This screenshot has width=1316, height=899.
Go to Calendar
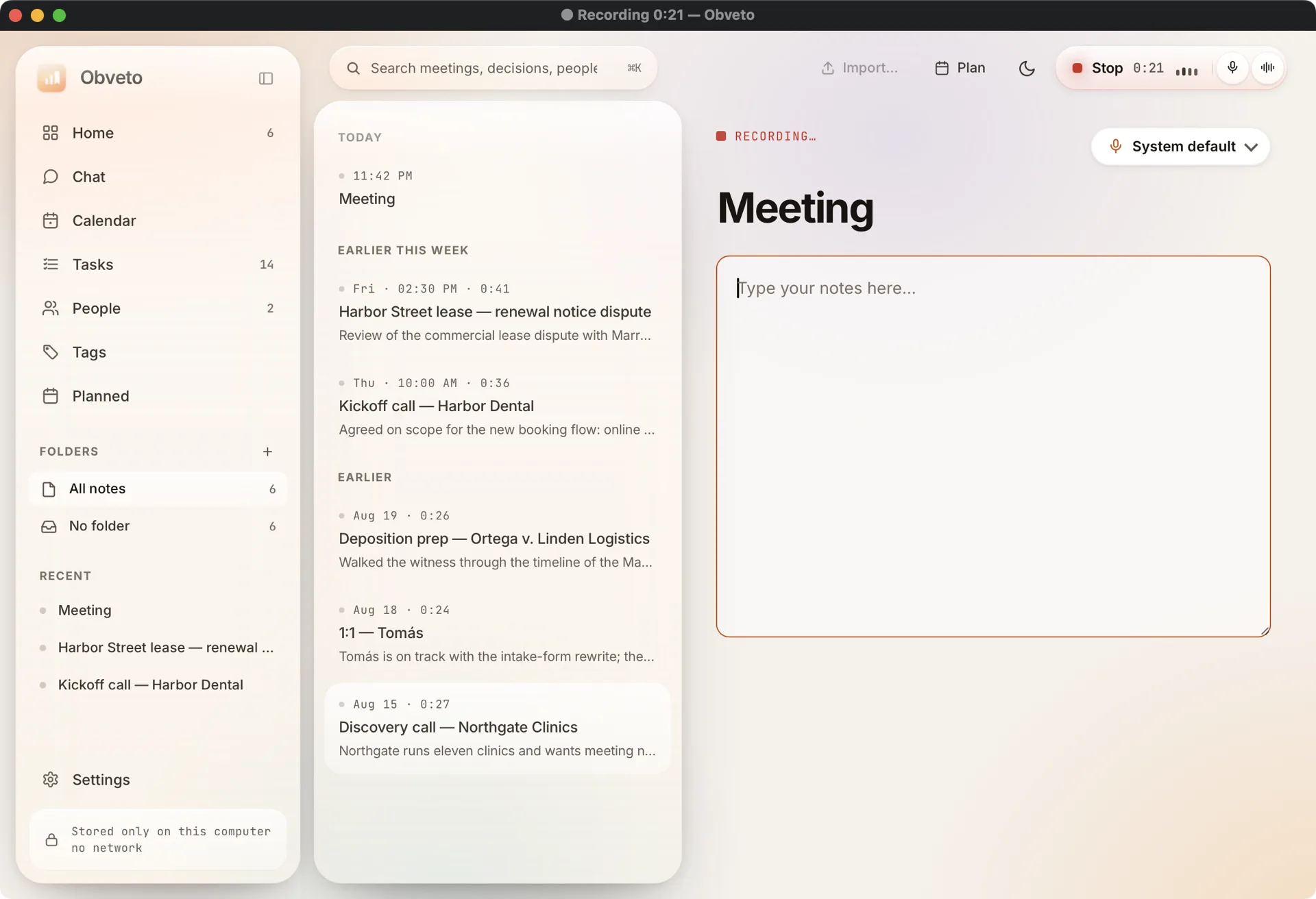pos(158,221)
